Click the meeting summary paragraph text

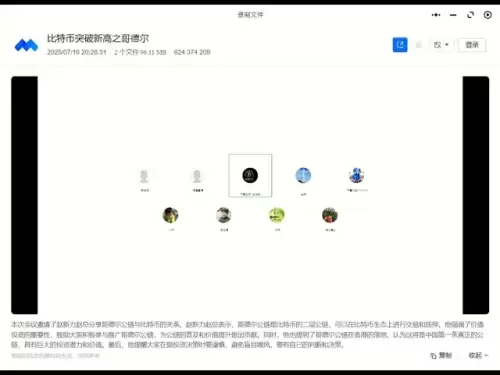click(x=247, y=334)
